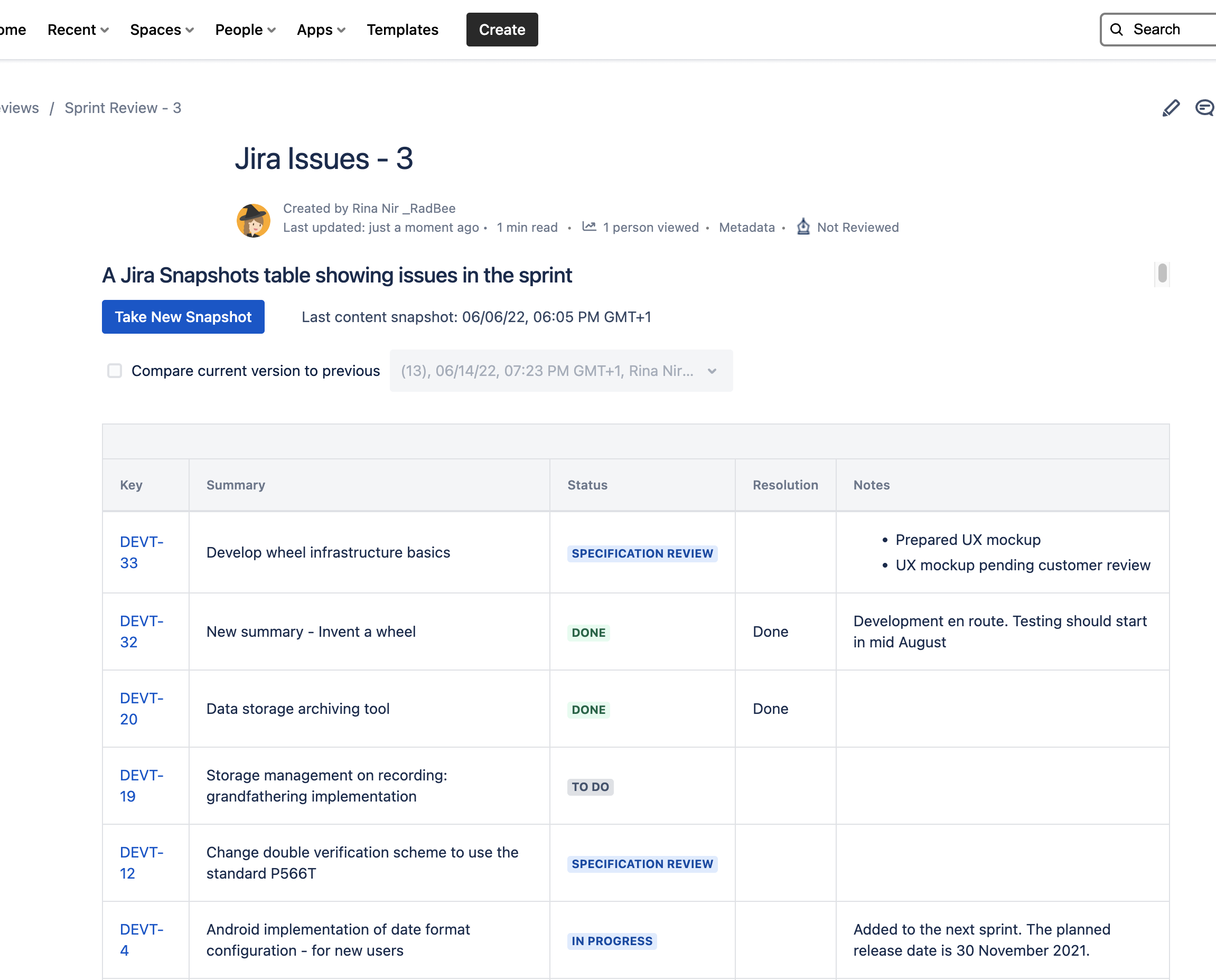Screen dimensions: 1216x980
Task: Click SPECIFICATION REVIEW status of DEVT-12
Action: click(642, 864)
